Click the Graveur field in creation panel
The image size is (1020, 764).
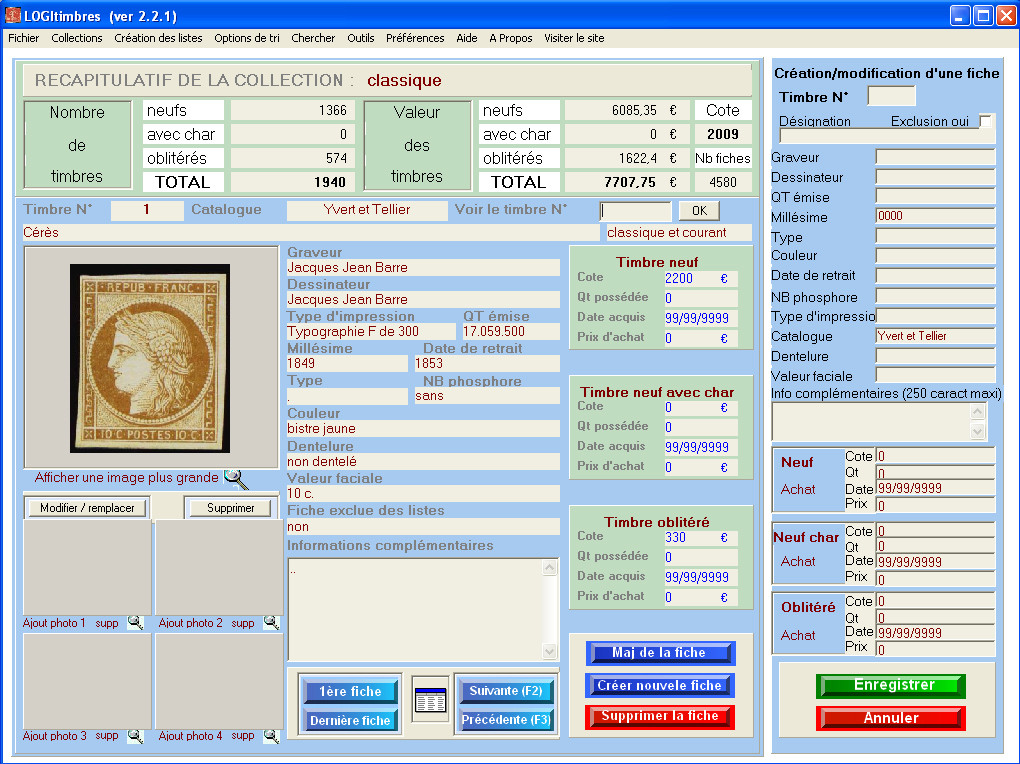[935, 157]
